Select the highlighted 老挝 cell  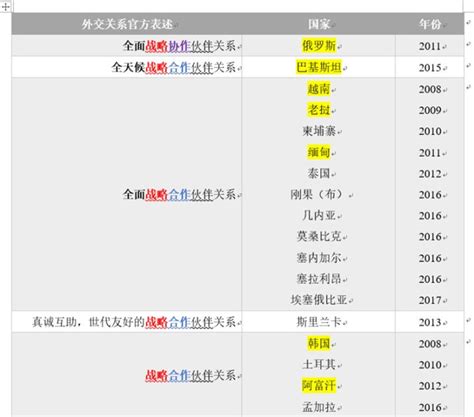319,110
